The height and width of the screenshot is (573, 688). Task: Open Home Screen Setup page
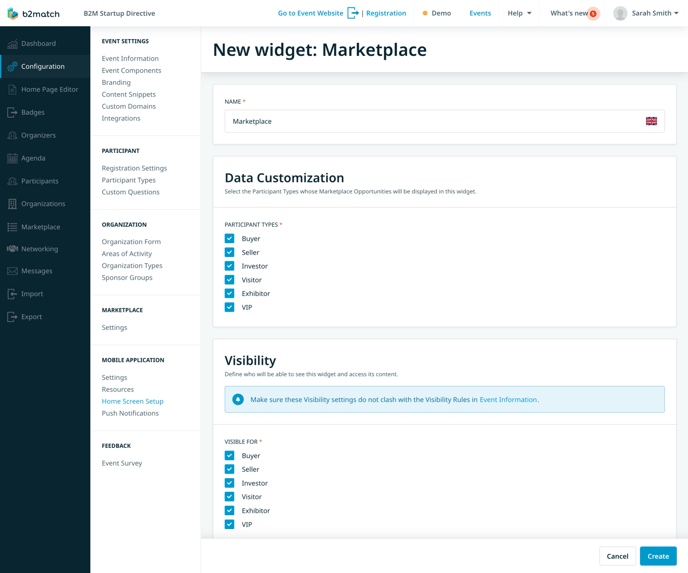133,401
